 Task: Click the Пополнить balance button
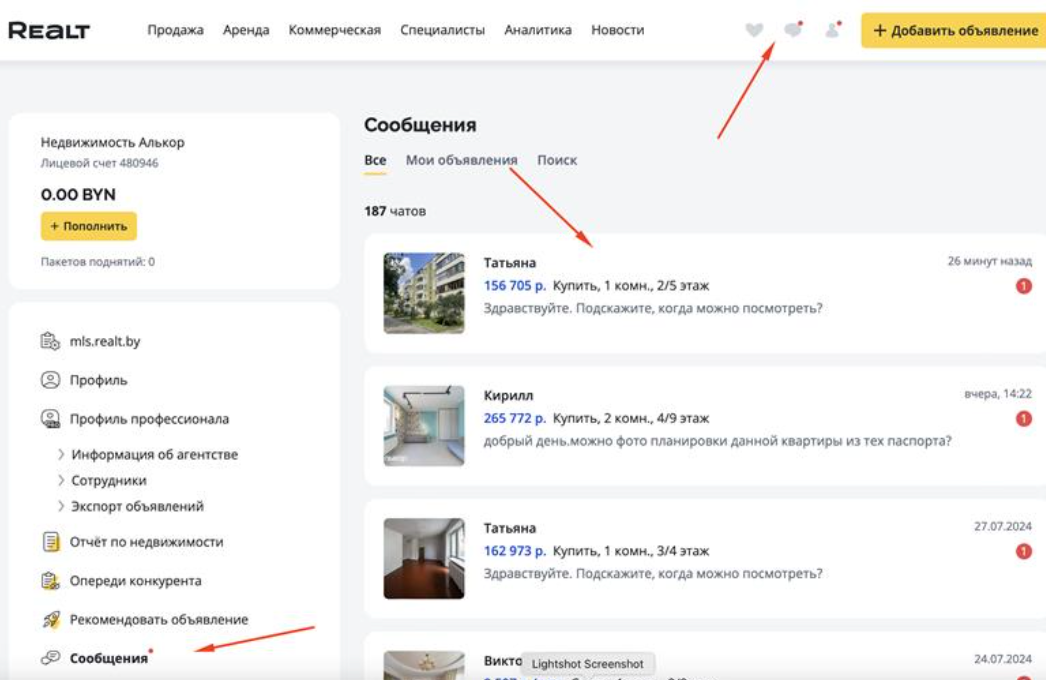89,226
